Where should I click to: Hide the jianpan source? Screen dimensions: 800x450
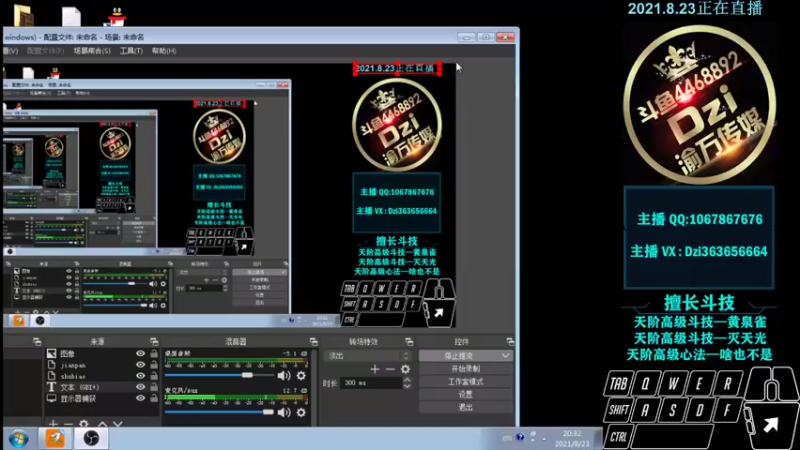140,365
